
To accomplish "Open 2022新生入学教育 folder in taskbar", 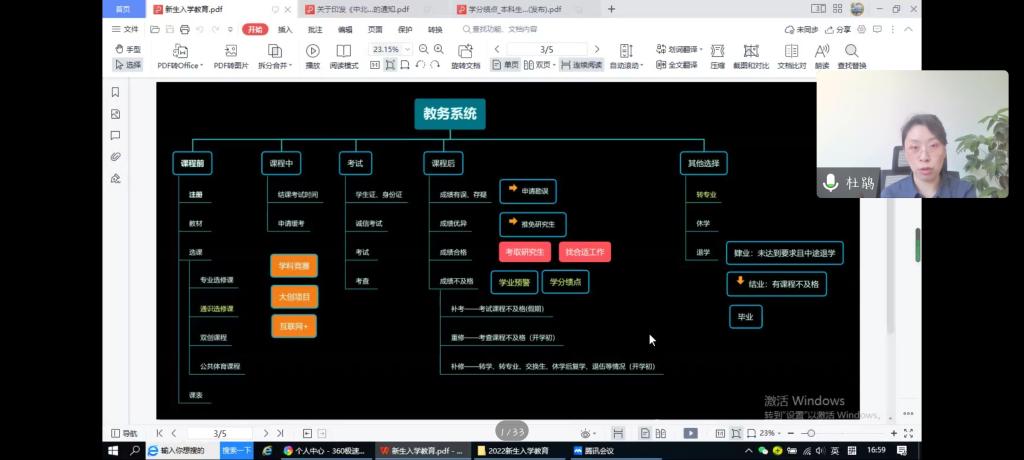I will click(519, 451).
